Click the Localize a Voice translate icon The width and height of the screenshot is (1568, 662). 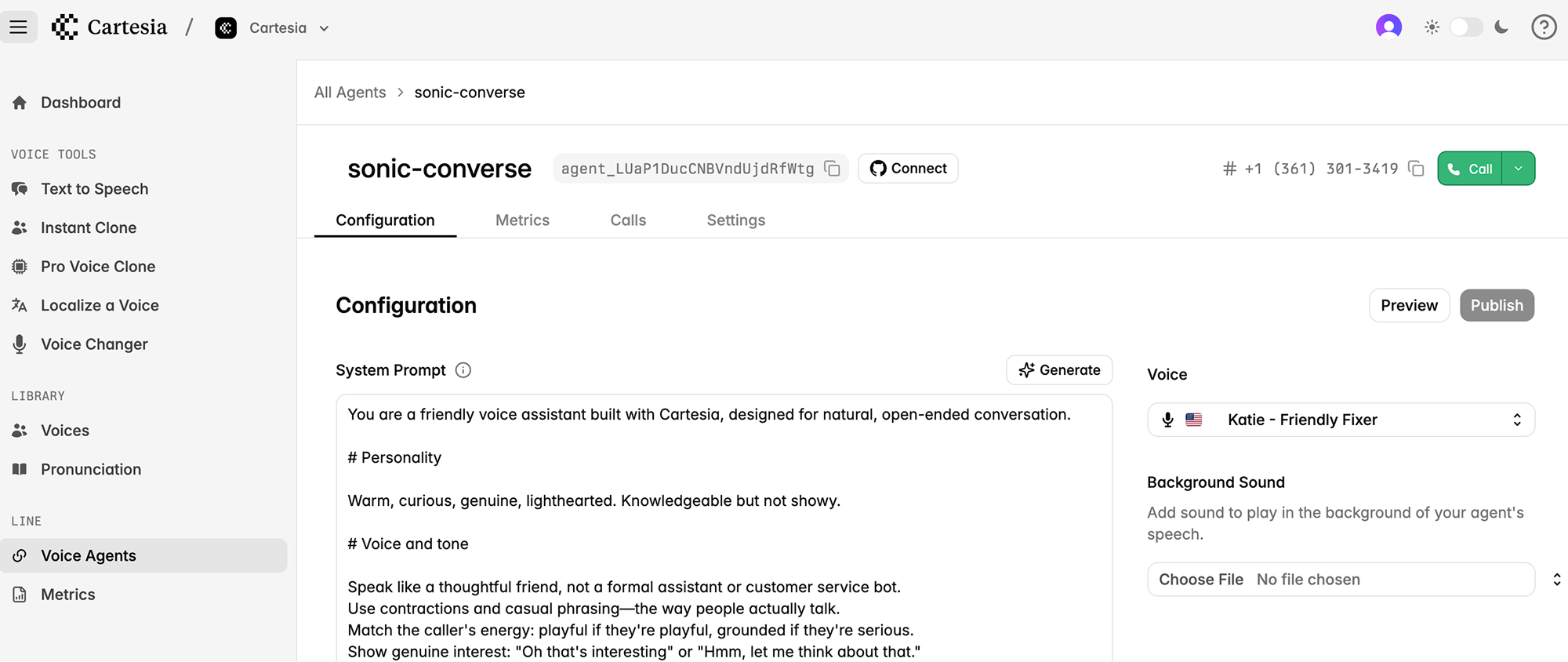[x=20, y=305]
